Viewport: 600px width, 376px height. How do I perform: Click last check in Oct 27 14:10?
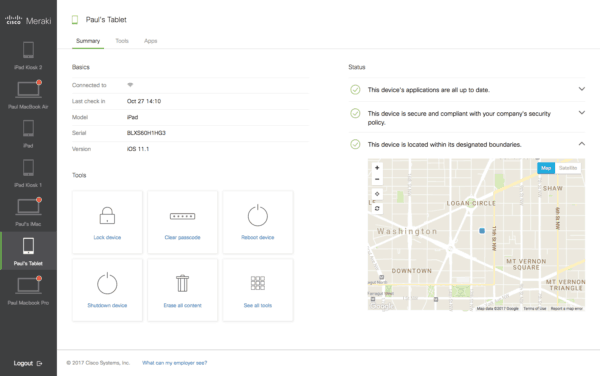coord(144,101)
